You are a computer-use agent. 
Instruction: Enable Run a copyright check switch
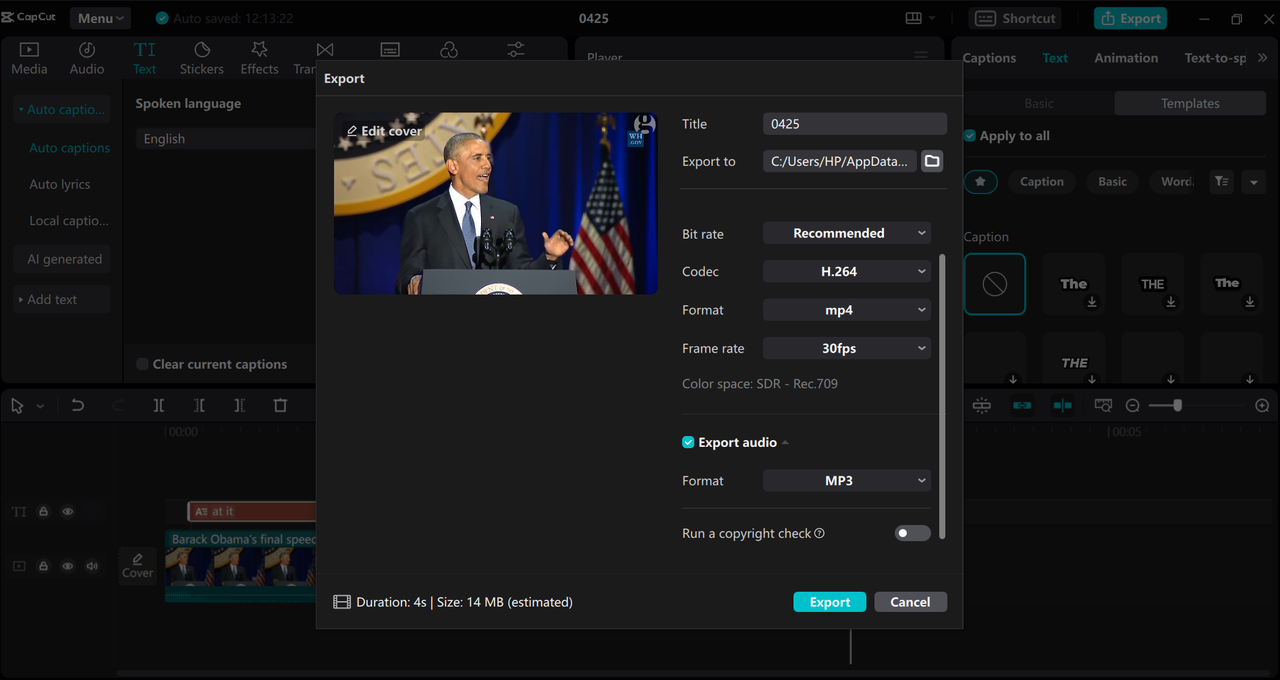pyautogui.click(x=912, y=533)
